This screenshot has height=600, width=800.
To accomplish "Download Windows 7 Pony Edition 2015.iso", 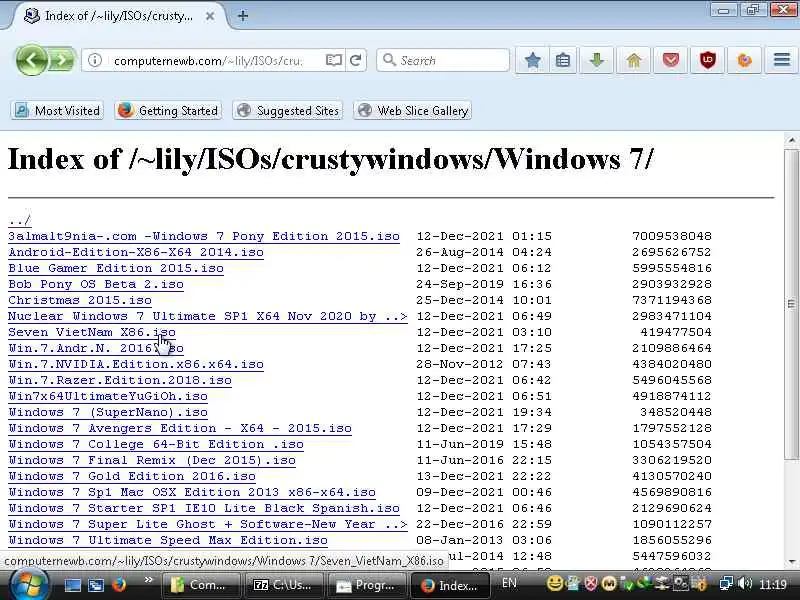I will pos(204,236).
